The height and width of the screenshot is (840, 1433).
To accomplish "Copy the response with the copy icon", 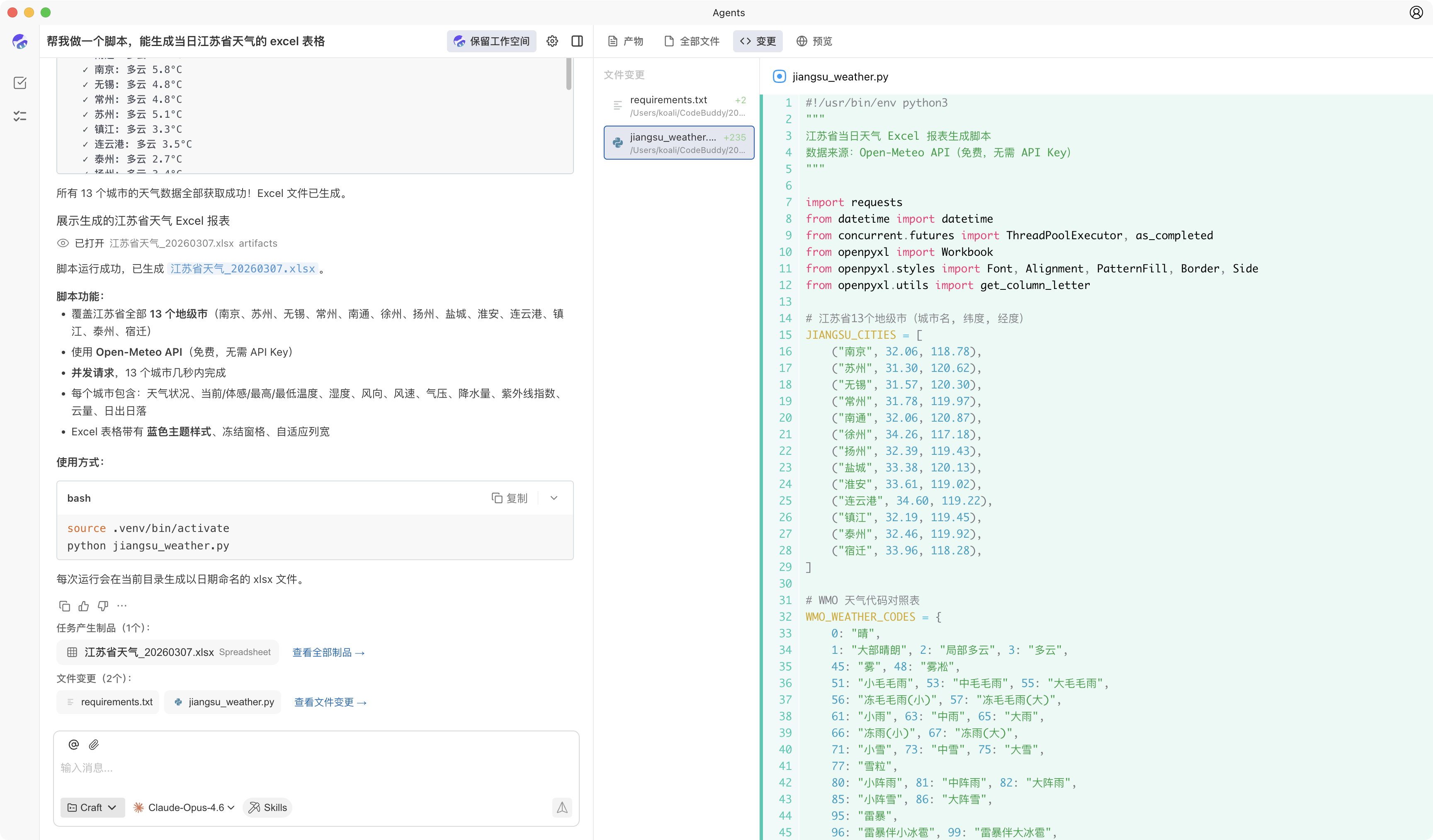I will (64, 606).
